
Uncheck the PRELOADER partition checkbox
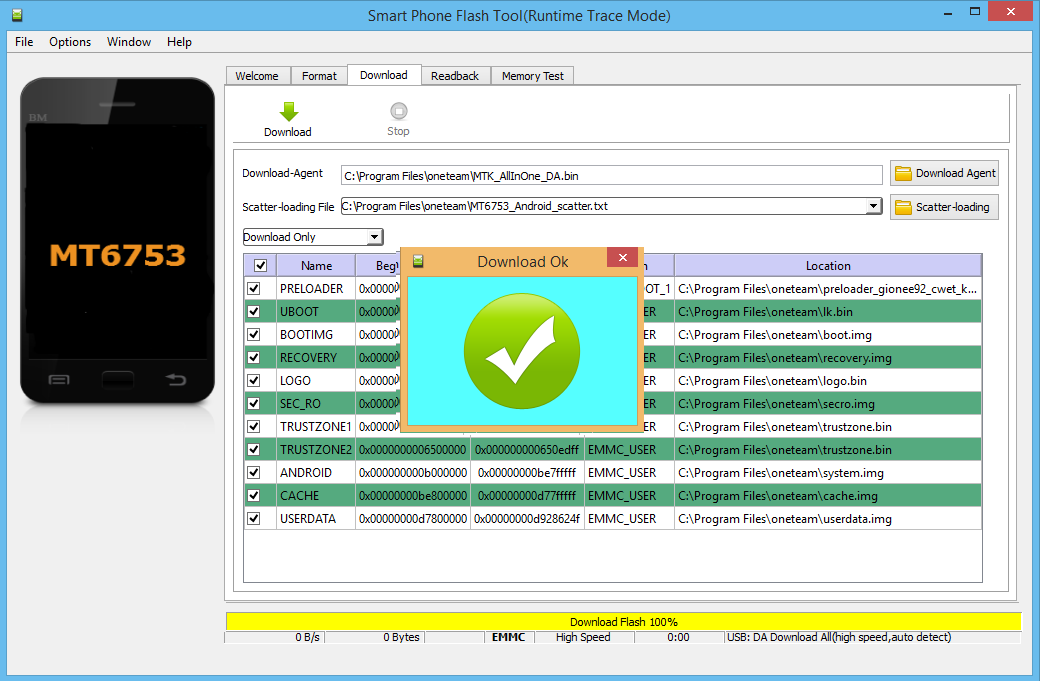[x=254, y=288]
